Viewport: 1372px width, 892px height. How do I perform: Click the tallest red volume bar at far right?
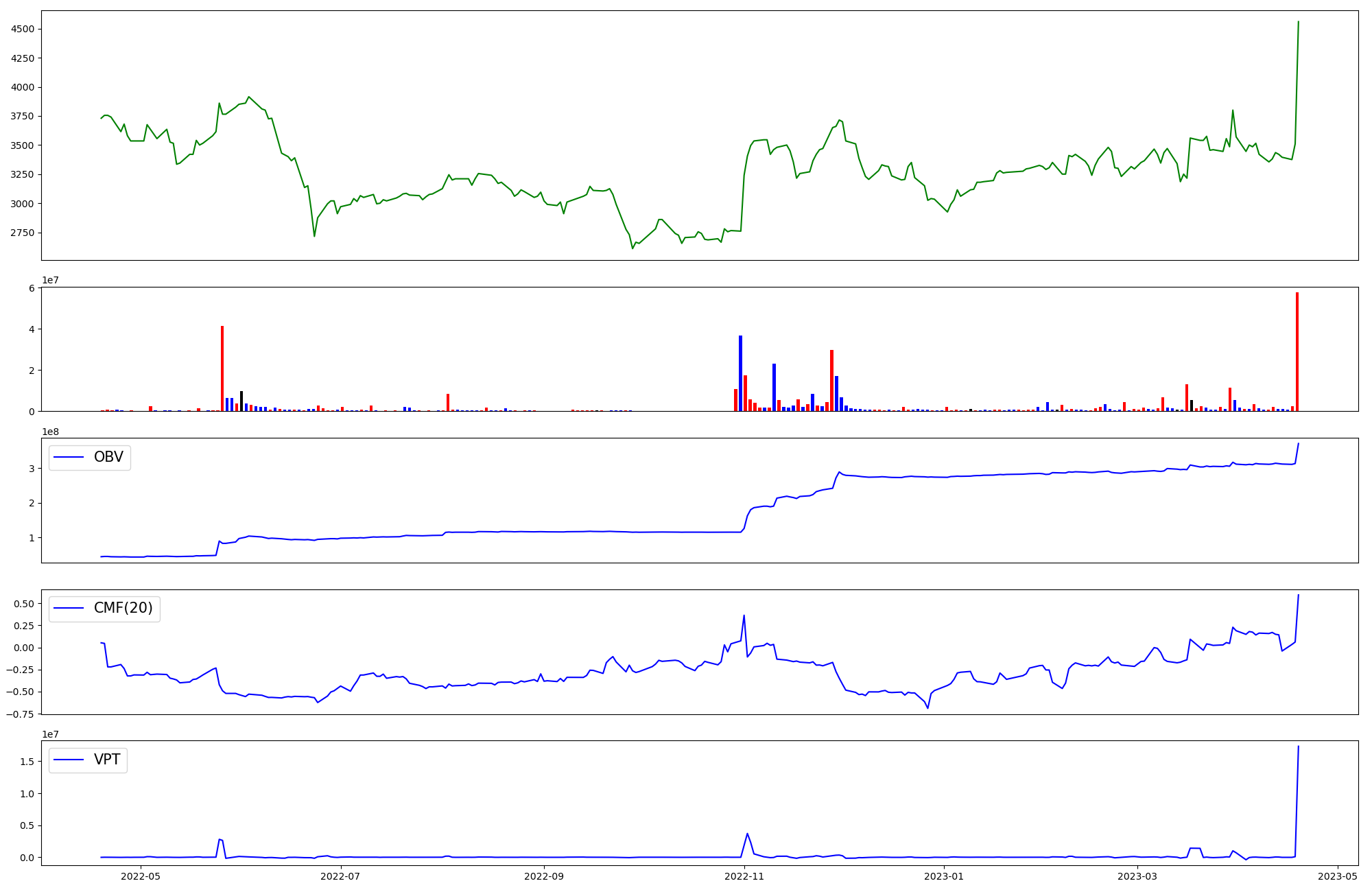(x=1297, y=352)
